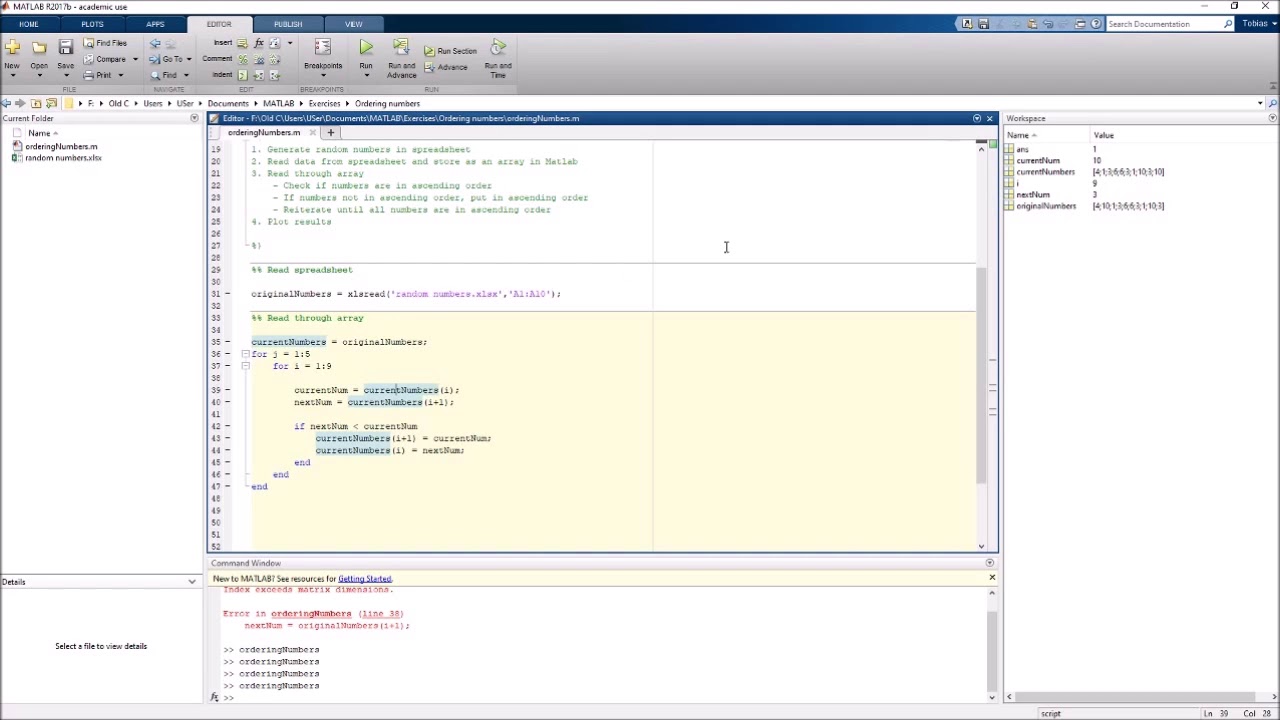Click Find Files in the File group
Screen dimensions: 1280x720
(x=105, y=43)
